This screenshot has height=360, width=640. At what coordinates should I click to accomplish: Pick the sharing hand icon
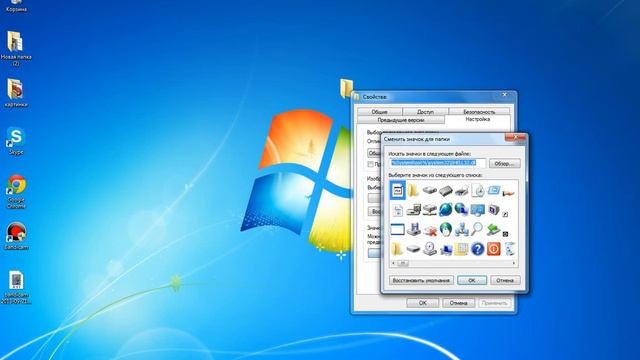(x=508, y=193)
